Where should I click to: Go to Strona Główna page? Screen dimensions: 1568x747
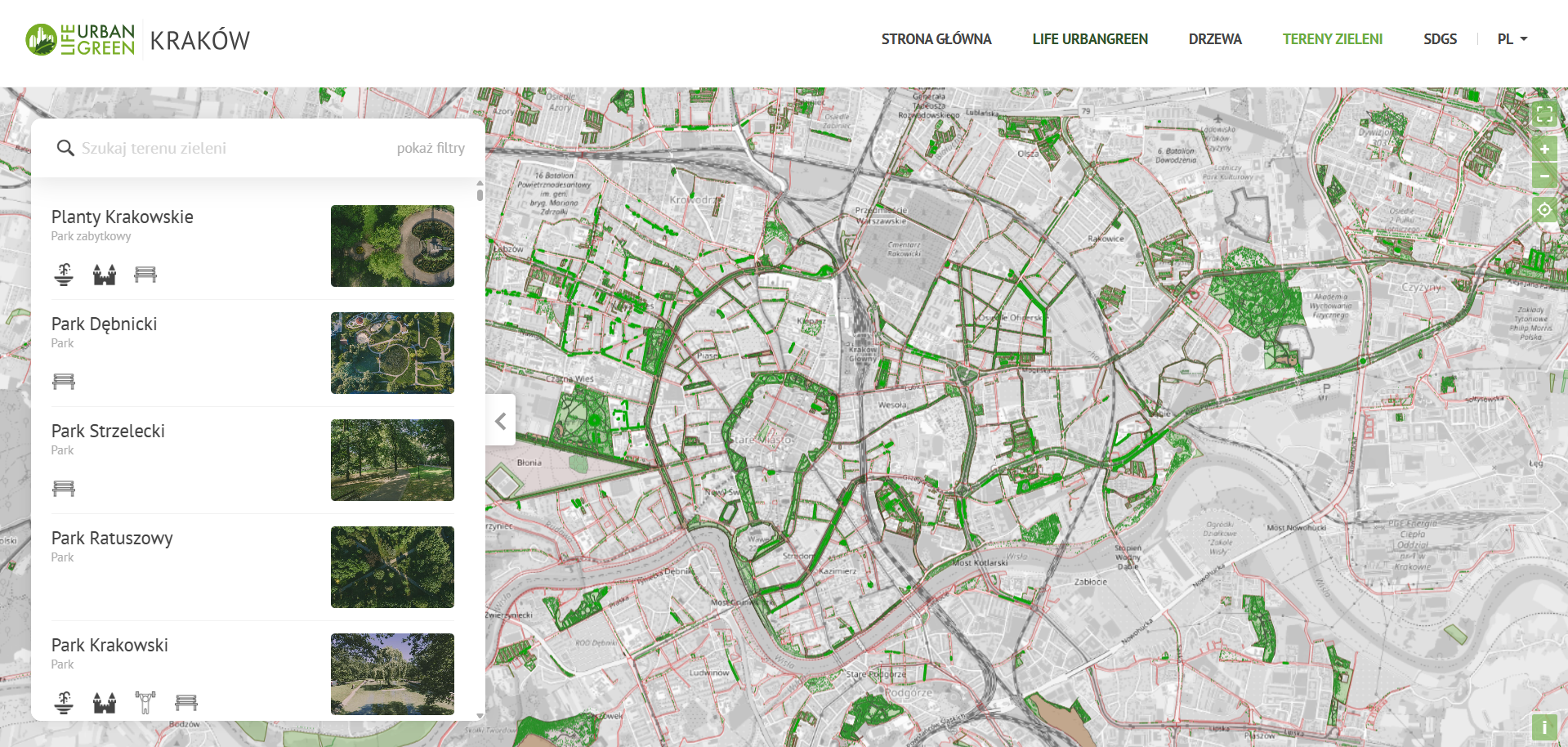(x=936, y=39)
